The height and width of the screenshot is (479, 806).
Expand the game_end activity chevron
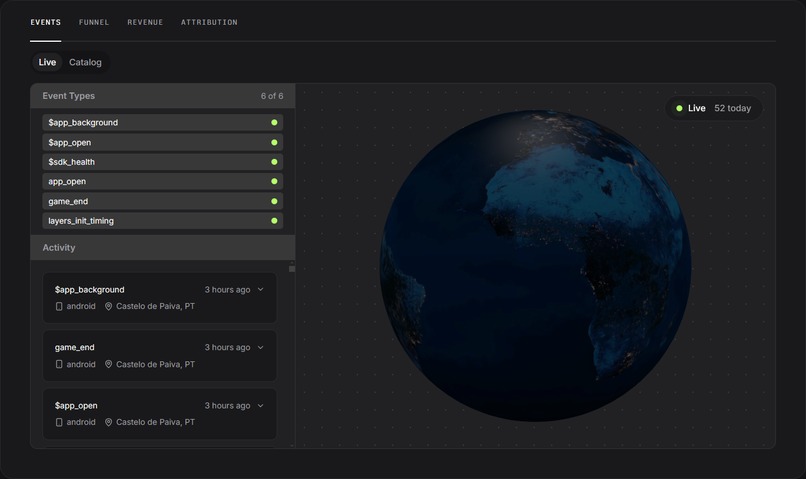point(261,347)
